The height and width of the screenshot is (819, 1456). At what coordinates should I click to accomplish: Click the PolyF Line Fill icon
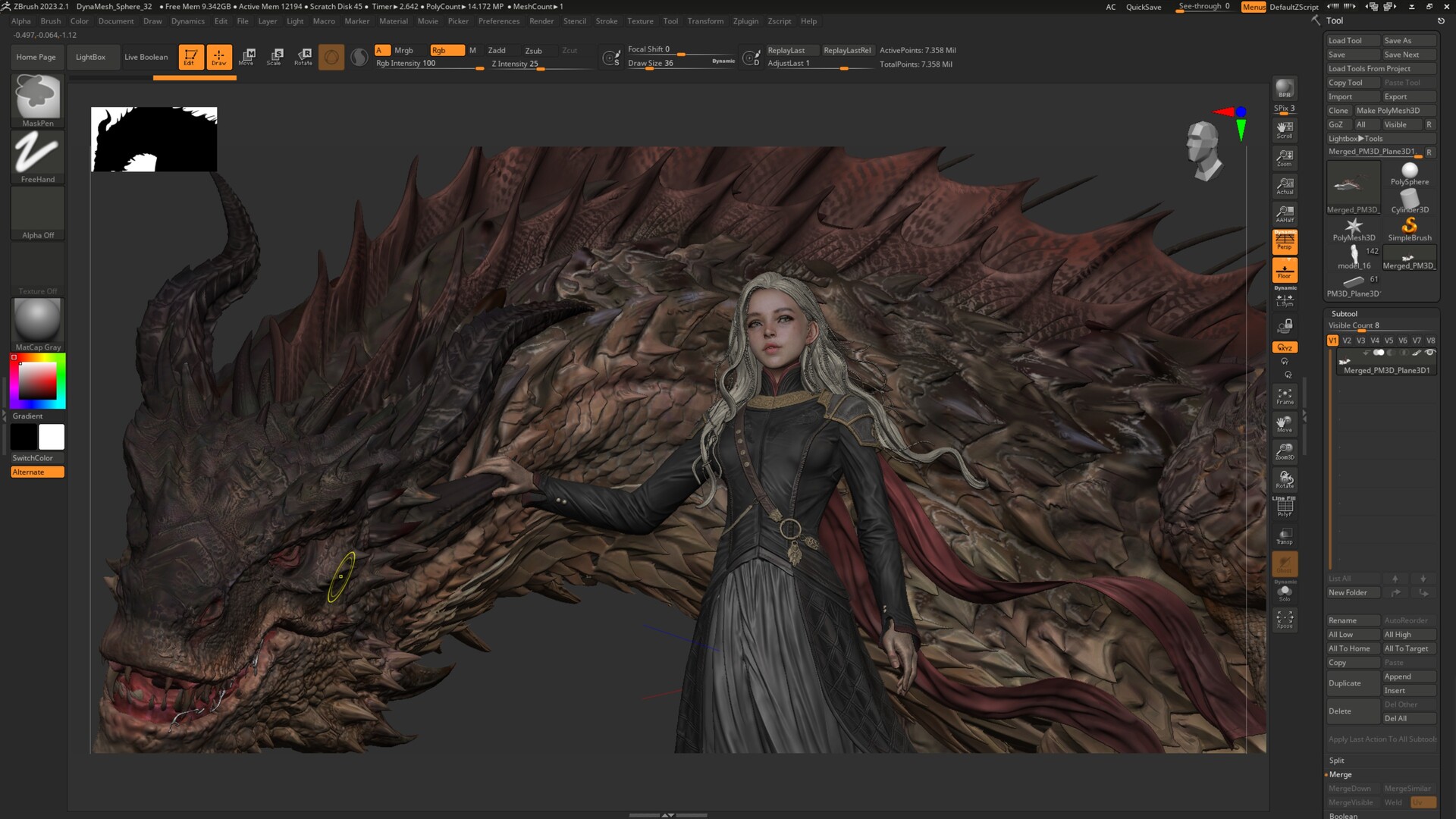coord(1284,507)
